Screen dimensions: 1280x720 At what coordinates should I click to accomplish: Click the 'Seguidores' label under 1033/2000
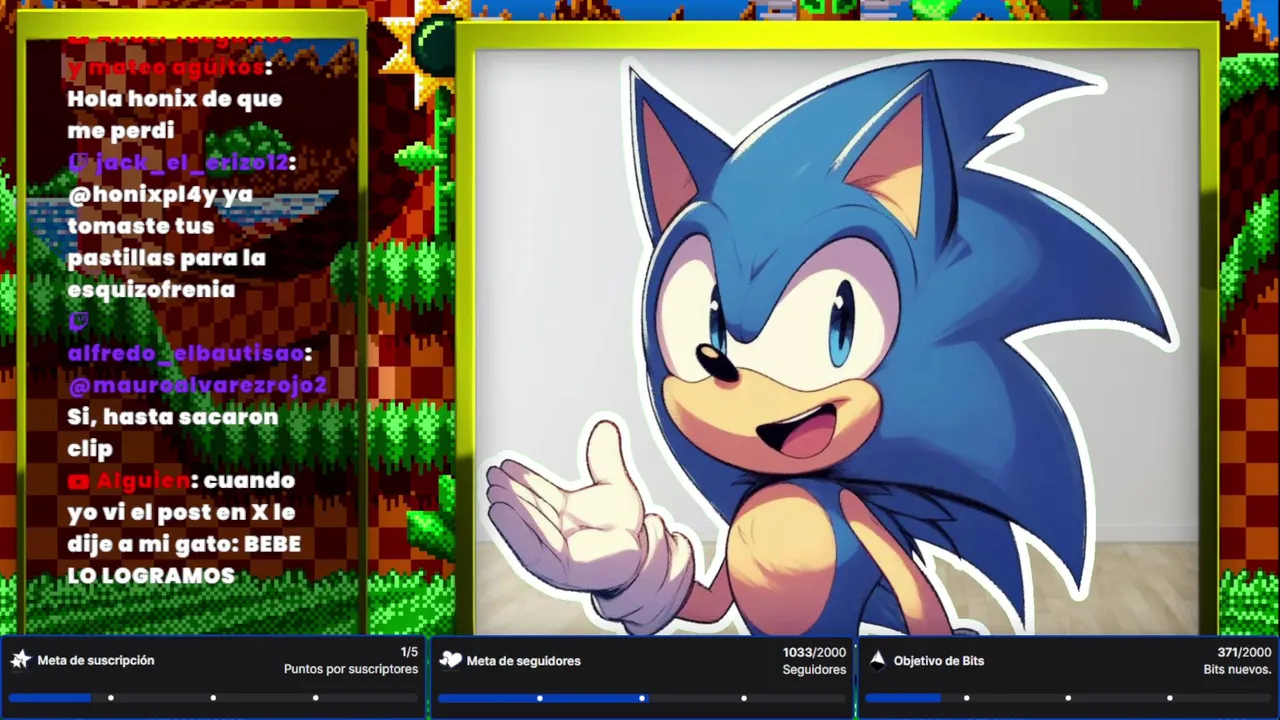click(x=814, y=669)
